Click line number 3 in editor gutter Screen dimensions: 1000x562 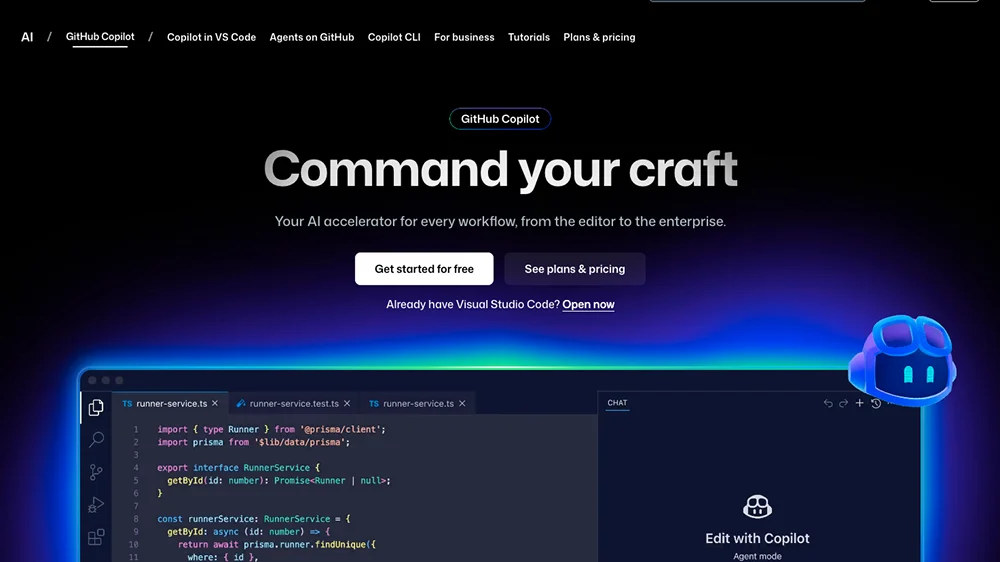(x=136, y=455)
